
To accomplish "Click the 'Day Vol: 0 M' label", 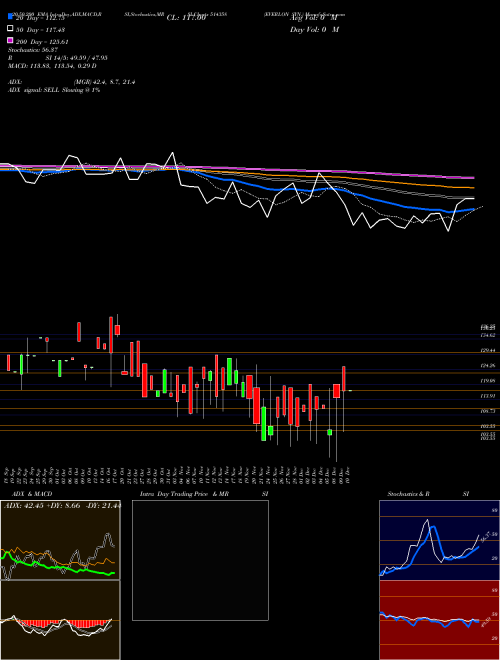I will pyautogui.click(x=314, y=30).
